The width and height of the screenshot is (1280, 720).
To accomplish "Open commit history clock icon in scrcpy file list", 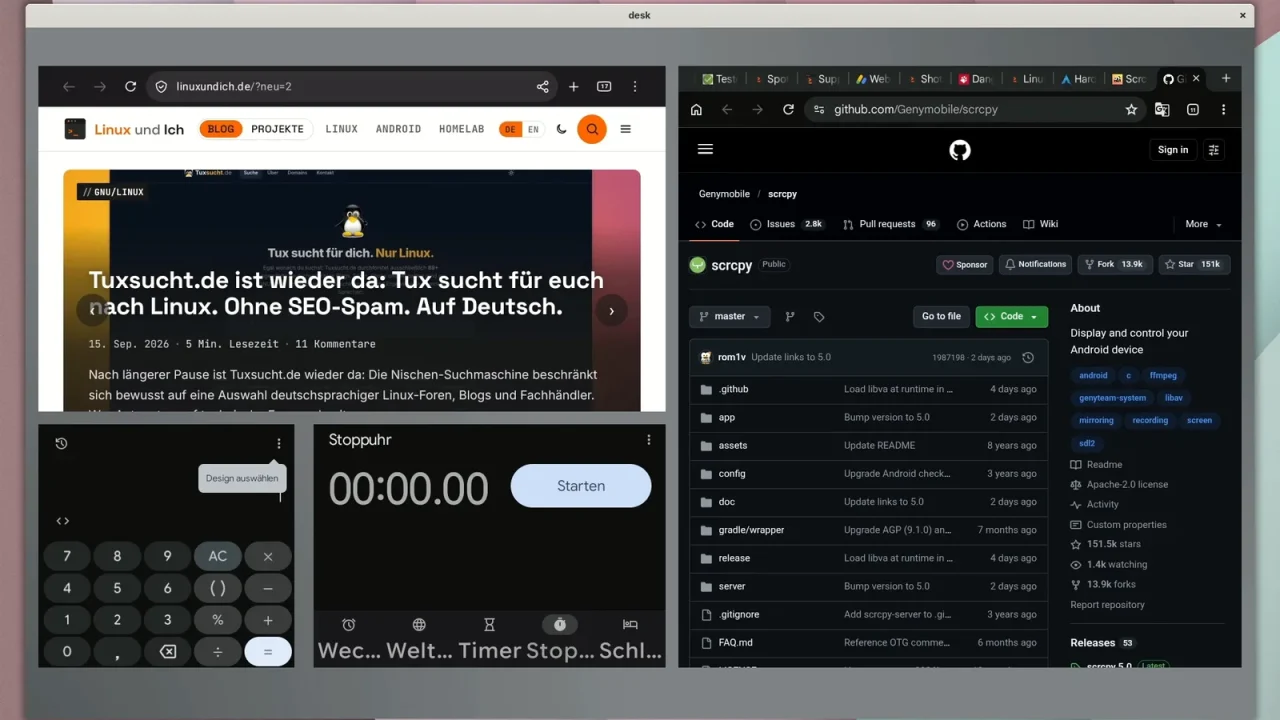I will [x=1028, y=357].
